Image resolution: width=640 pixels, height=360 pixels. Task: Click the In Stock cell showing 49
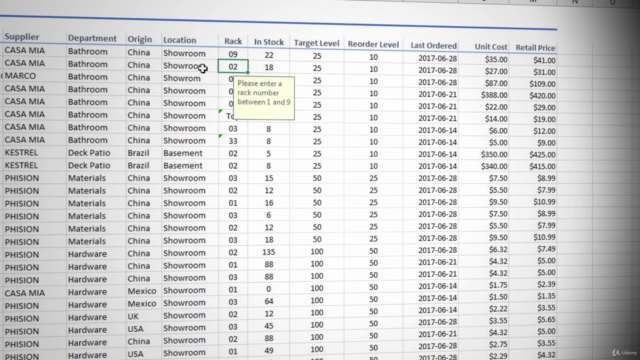coord(269,350)
